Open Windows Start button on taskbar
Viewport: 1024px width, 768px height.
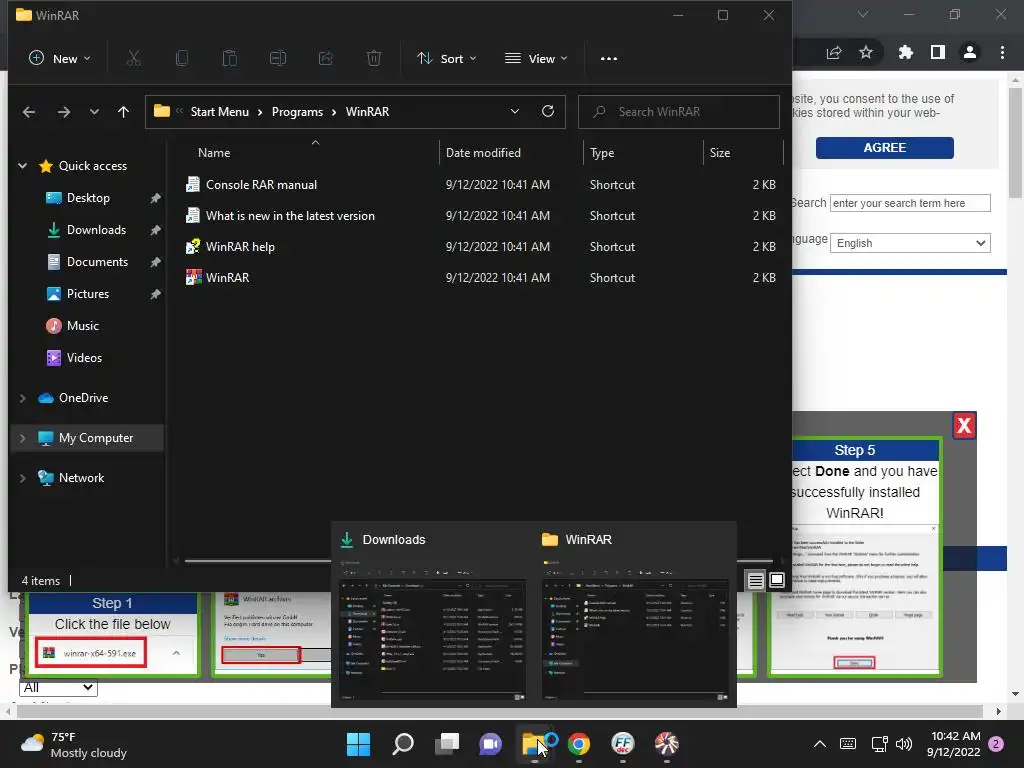[x=358, y=744]
